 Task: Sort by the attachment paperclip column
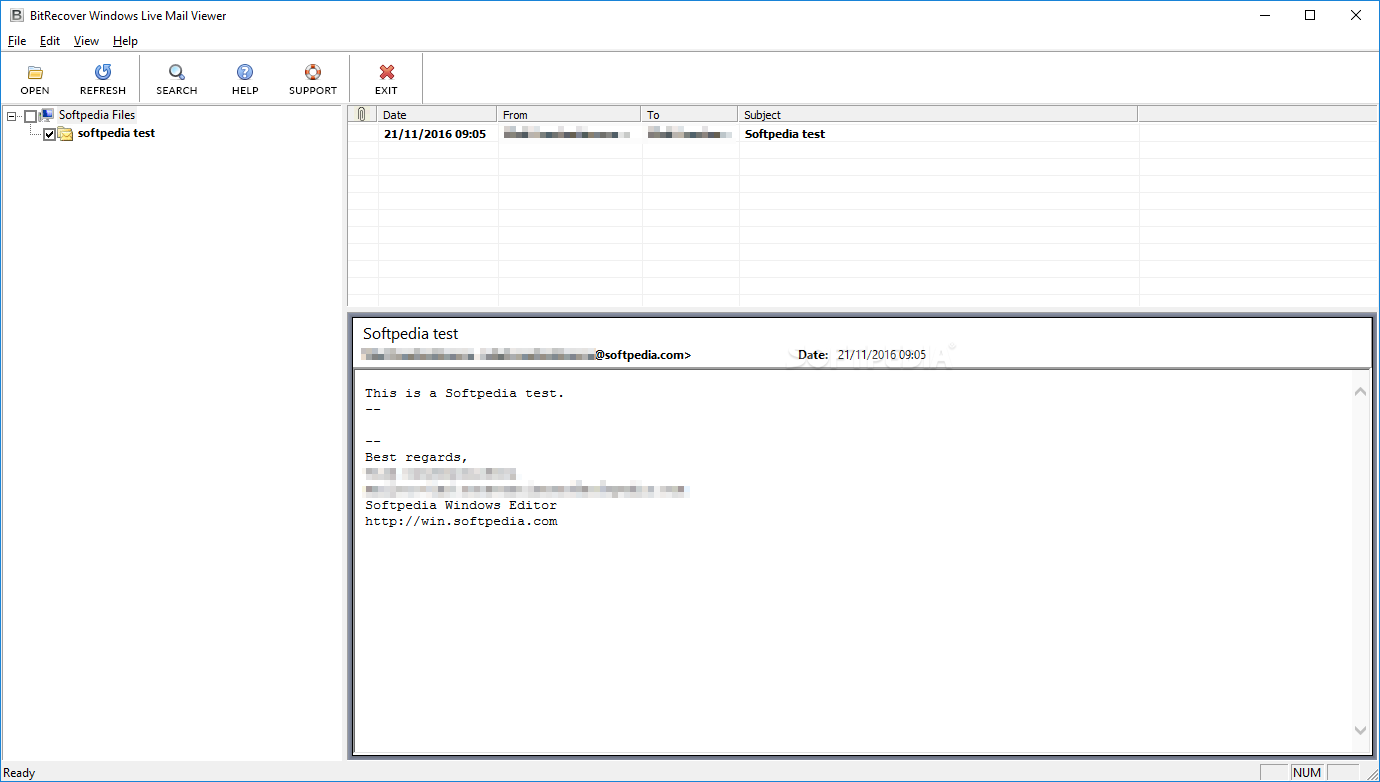[x=362, y=114]
